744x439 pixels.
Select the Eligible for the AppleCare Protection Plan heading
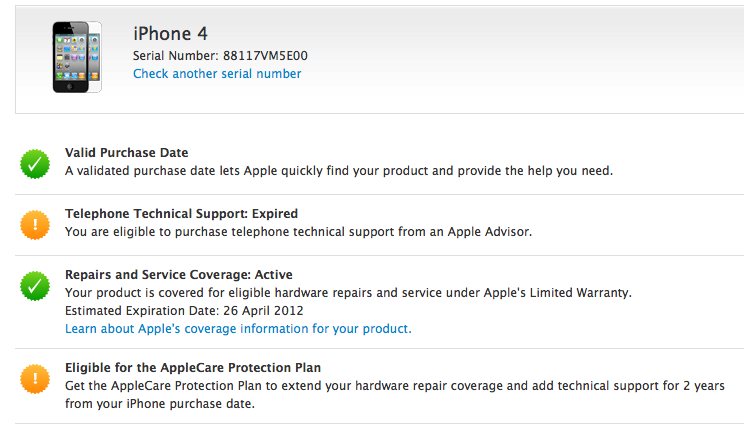click(x=193, y=367)
